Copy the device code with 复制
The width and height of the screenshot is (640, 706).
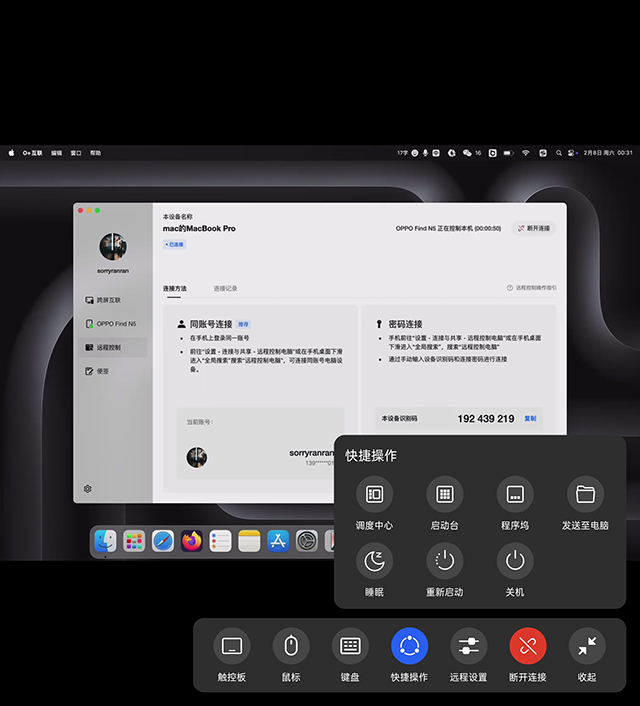click(530, 419)
